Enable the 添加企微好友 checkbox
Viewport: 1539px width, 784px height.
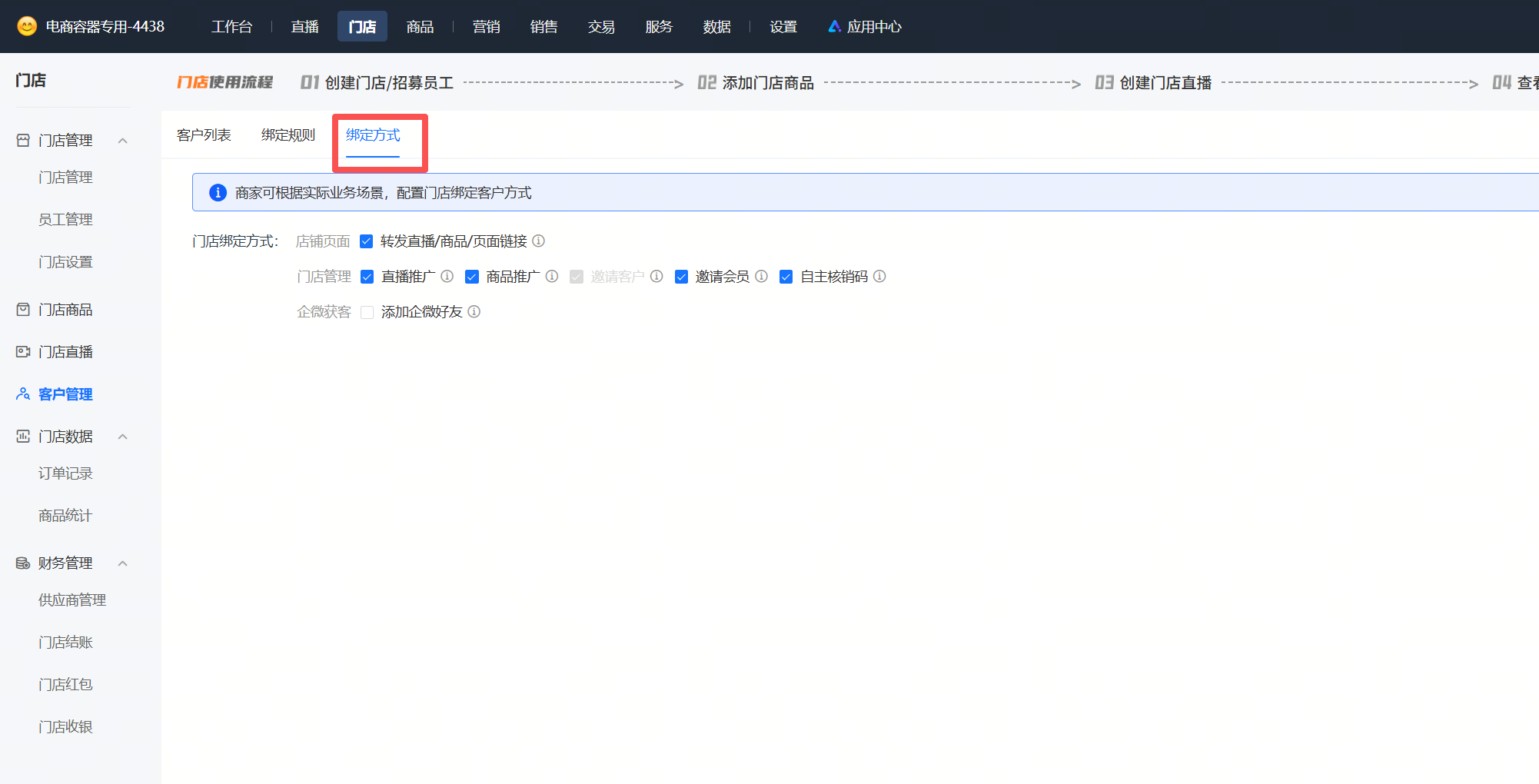[367, 312]
